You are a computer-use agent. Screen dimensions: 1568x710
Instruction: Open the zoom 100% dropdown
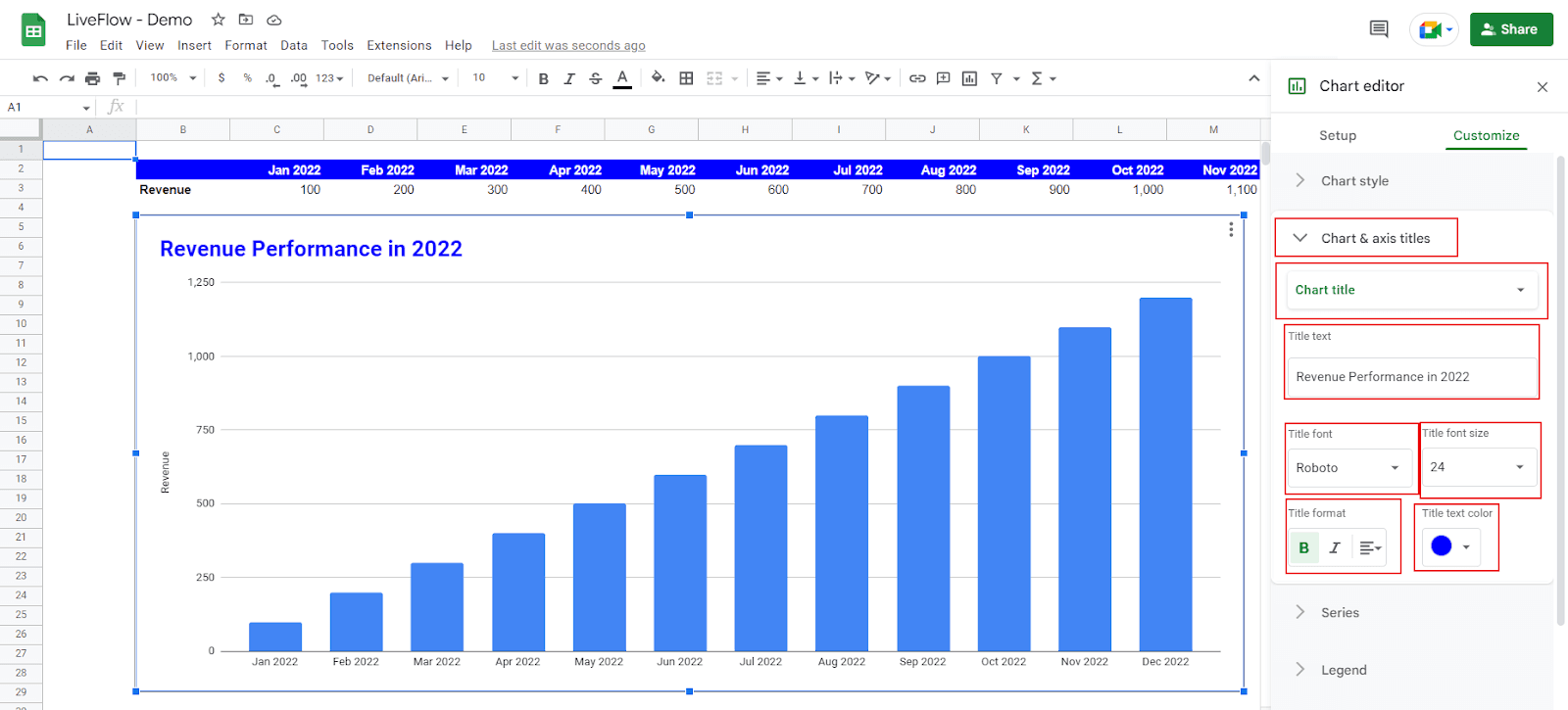(x=172, y=78)
